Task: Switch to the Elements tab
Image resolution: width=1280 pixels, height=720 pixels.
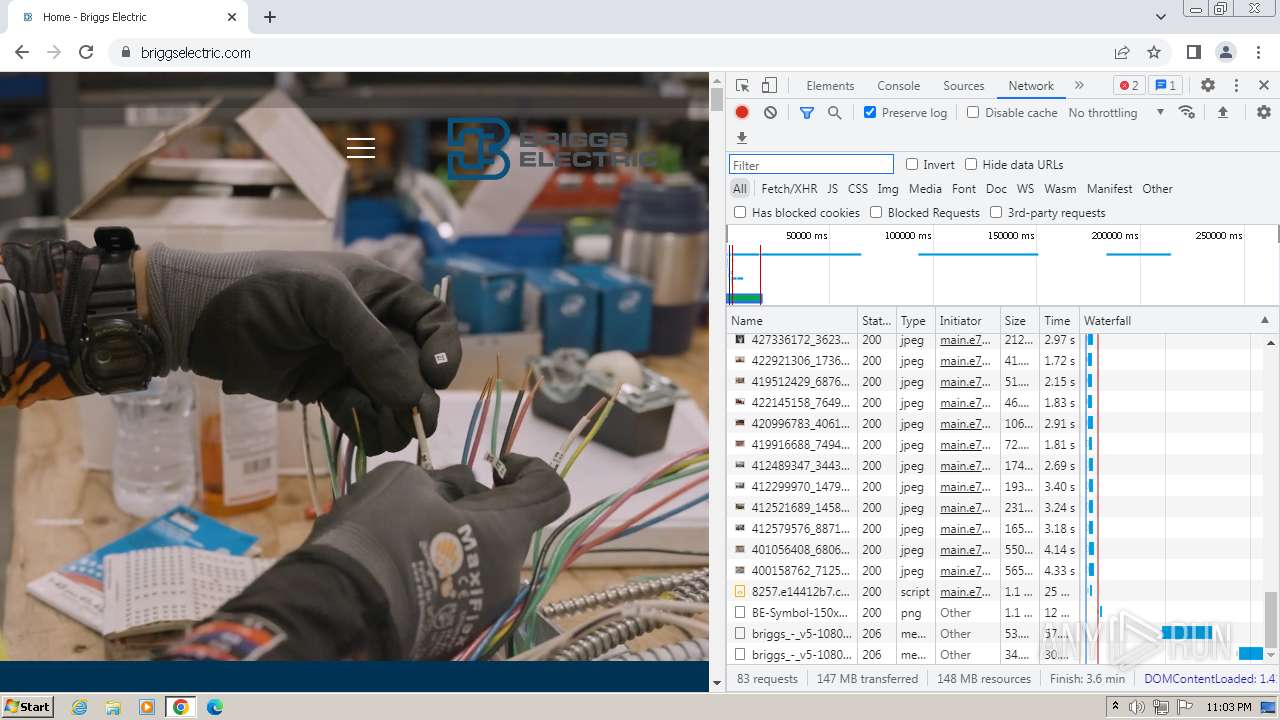Action: click(x=830, y=86)
